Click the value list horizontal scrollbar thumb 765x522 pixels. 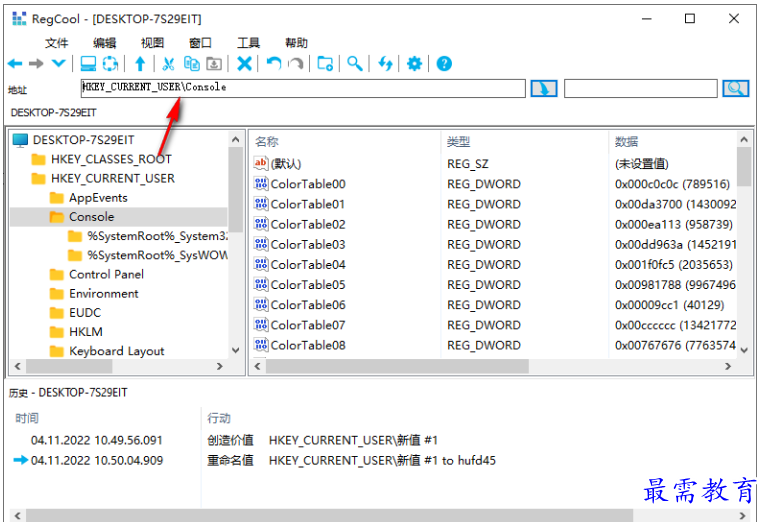pyautogui.click(x=397, y=366)
